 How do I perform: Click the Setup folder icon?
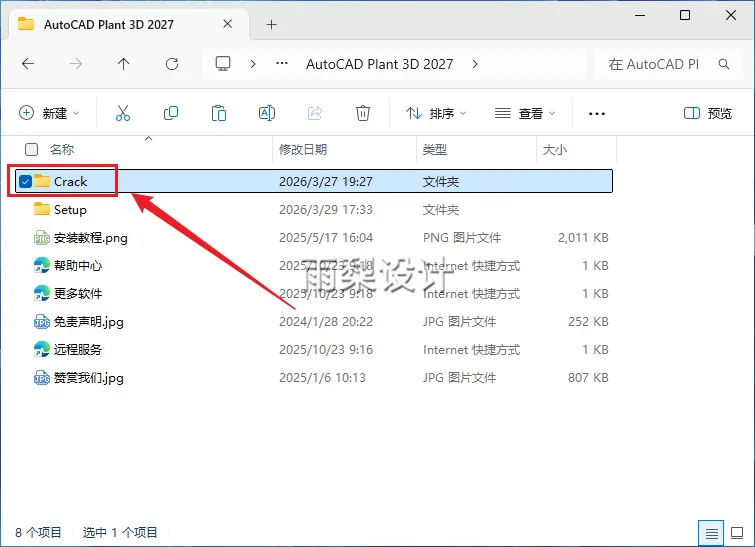pyautogui.click(x=42, y=209)
